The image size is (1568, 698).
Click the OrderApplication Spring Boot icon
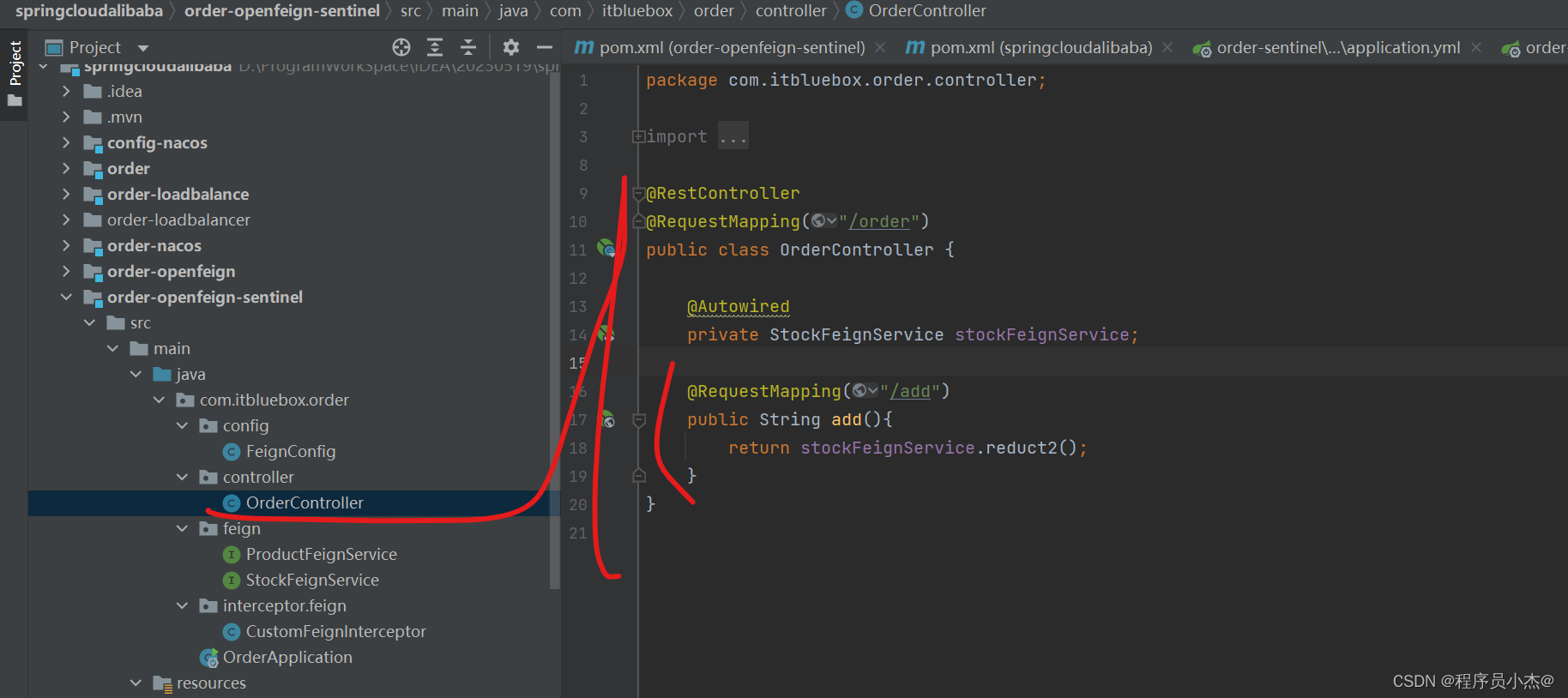coord(208,658)
